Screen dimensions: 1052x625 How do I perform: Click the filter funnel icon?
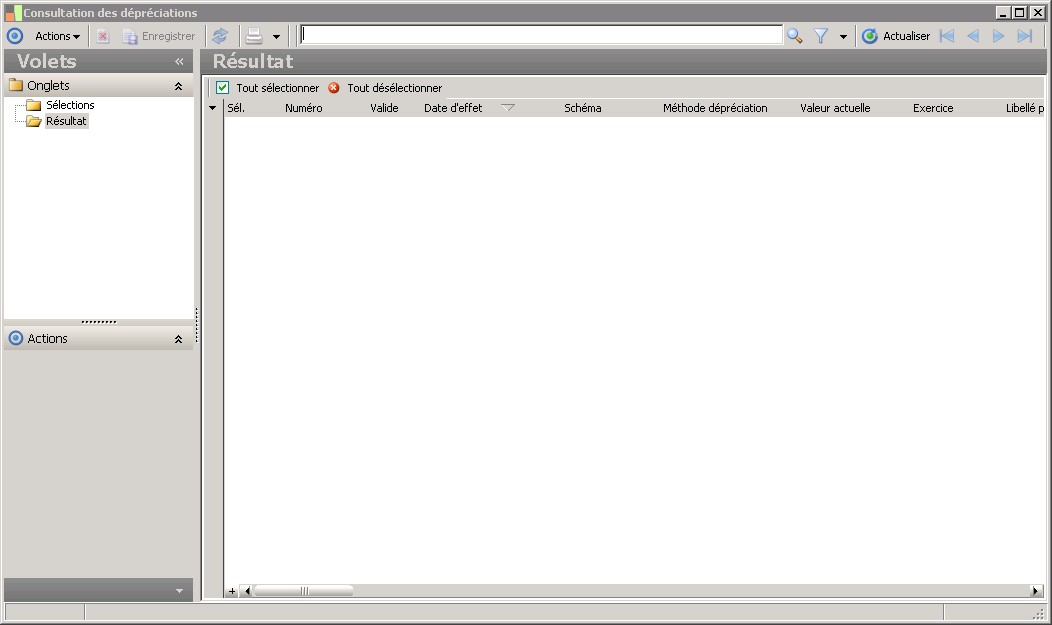pyautogui.click(x=821, y=36)
